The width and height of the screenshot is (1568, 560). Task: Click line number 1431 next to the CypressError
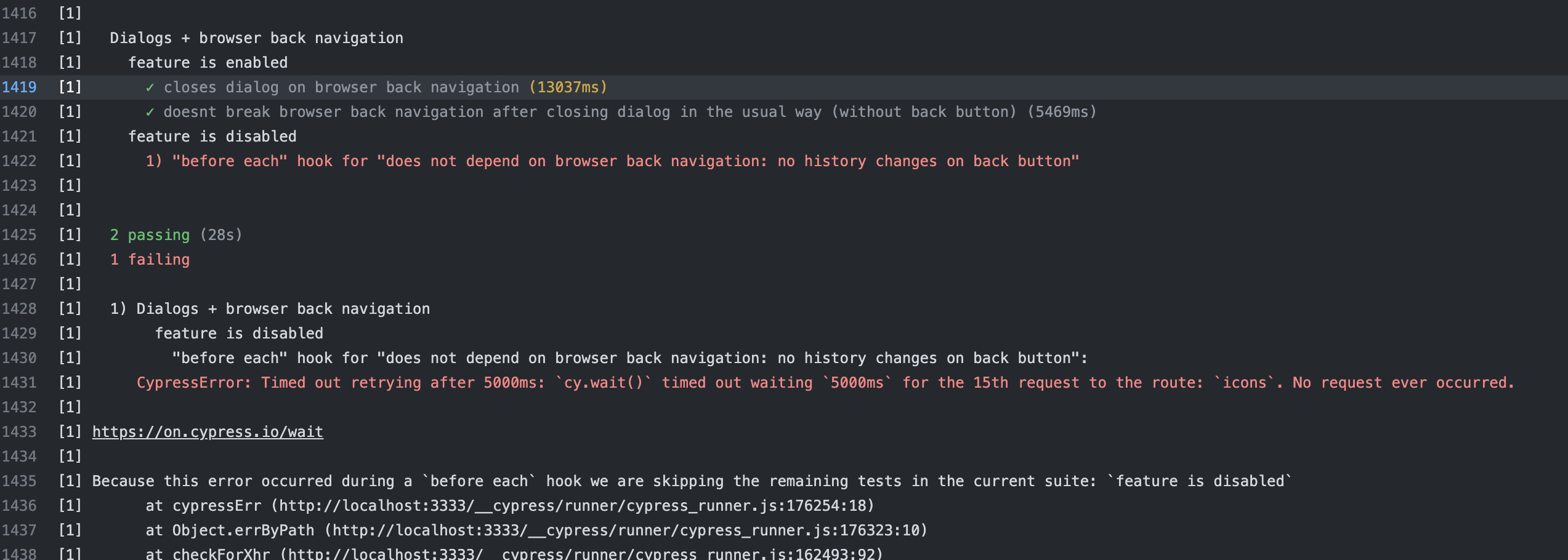19,382
